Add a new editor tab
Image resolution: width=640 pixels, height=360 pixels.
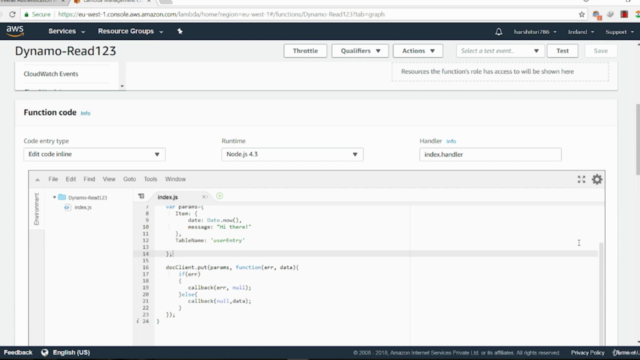click(220, 196)
